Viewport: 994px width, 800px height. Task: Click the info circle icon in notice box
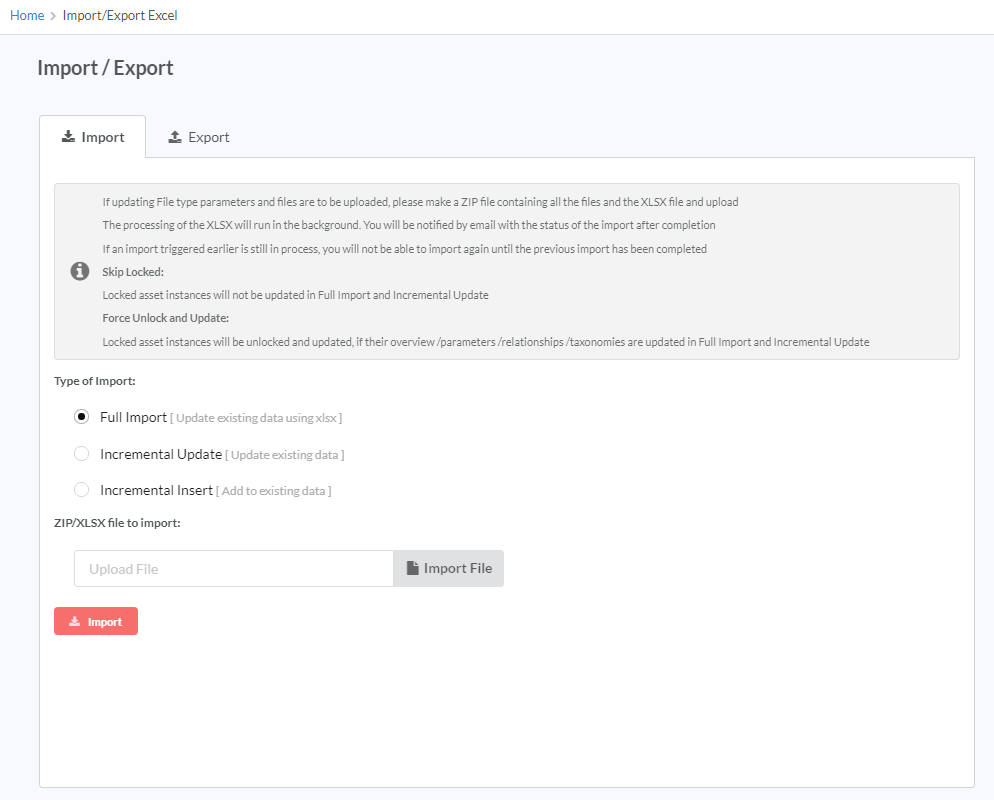(80, 271)
